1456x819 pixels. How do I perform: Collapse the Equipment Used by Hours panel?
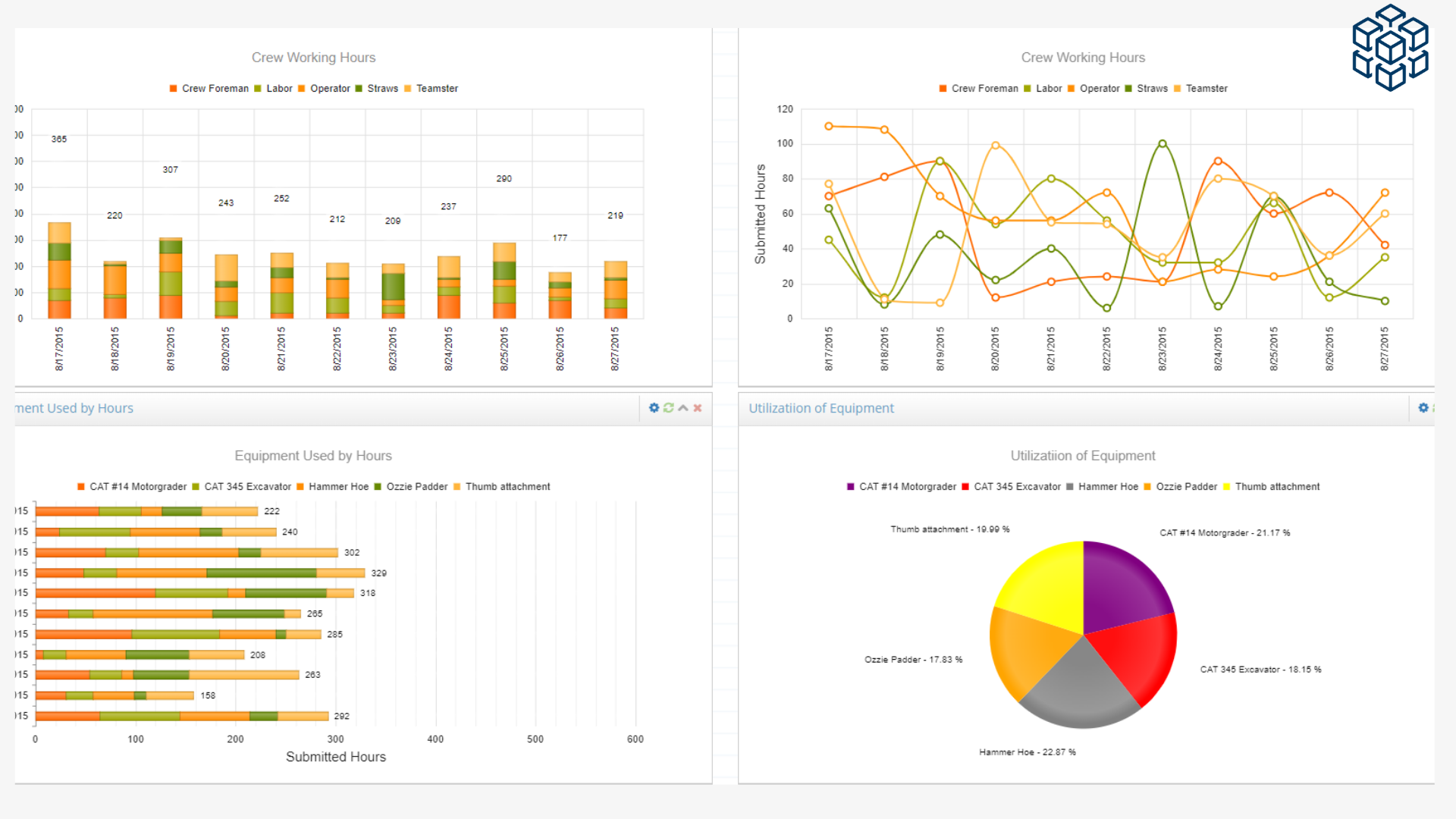pos(682,408)
